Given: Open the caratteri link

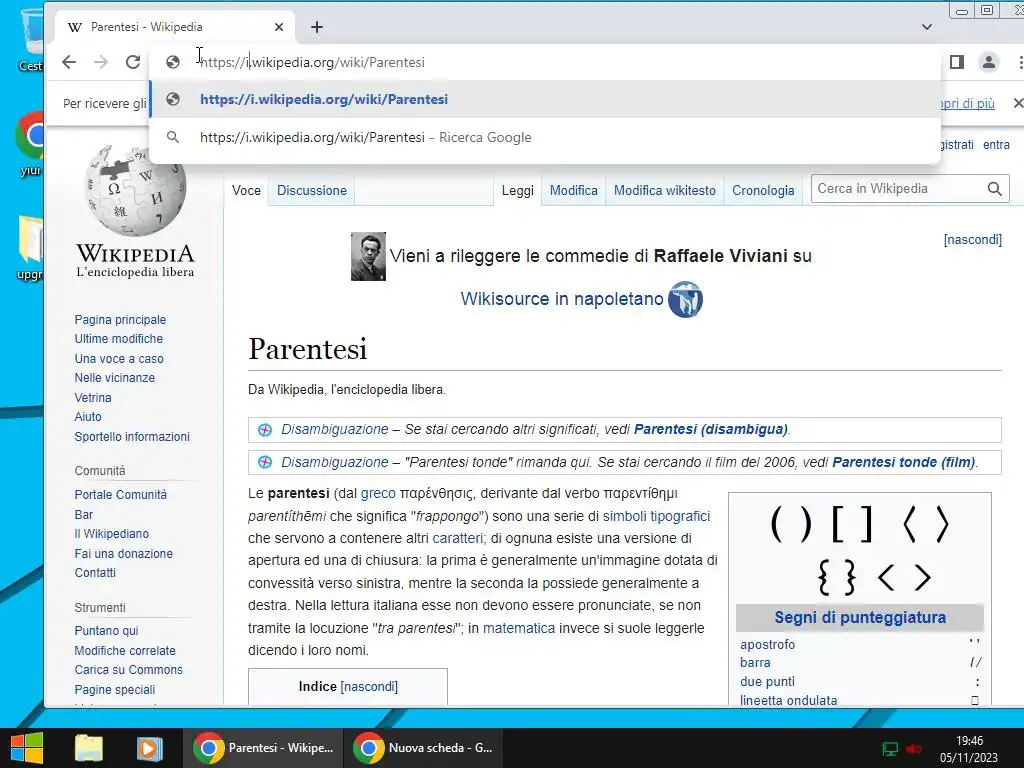Looking at the screenshot, I should pyautogui.click(x=457, y=538).
